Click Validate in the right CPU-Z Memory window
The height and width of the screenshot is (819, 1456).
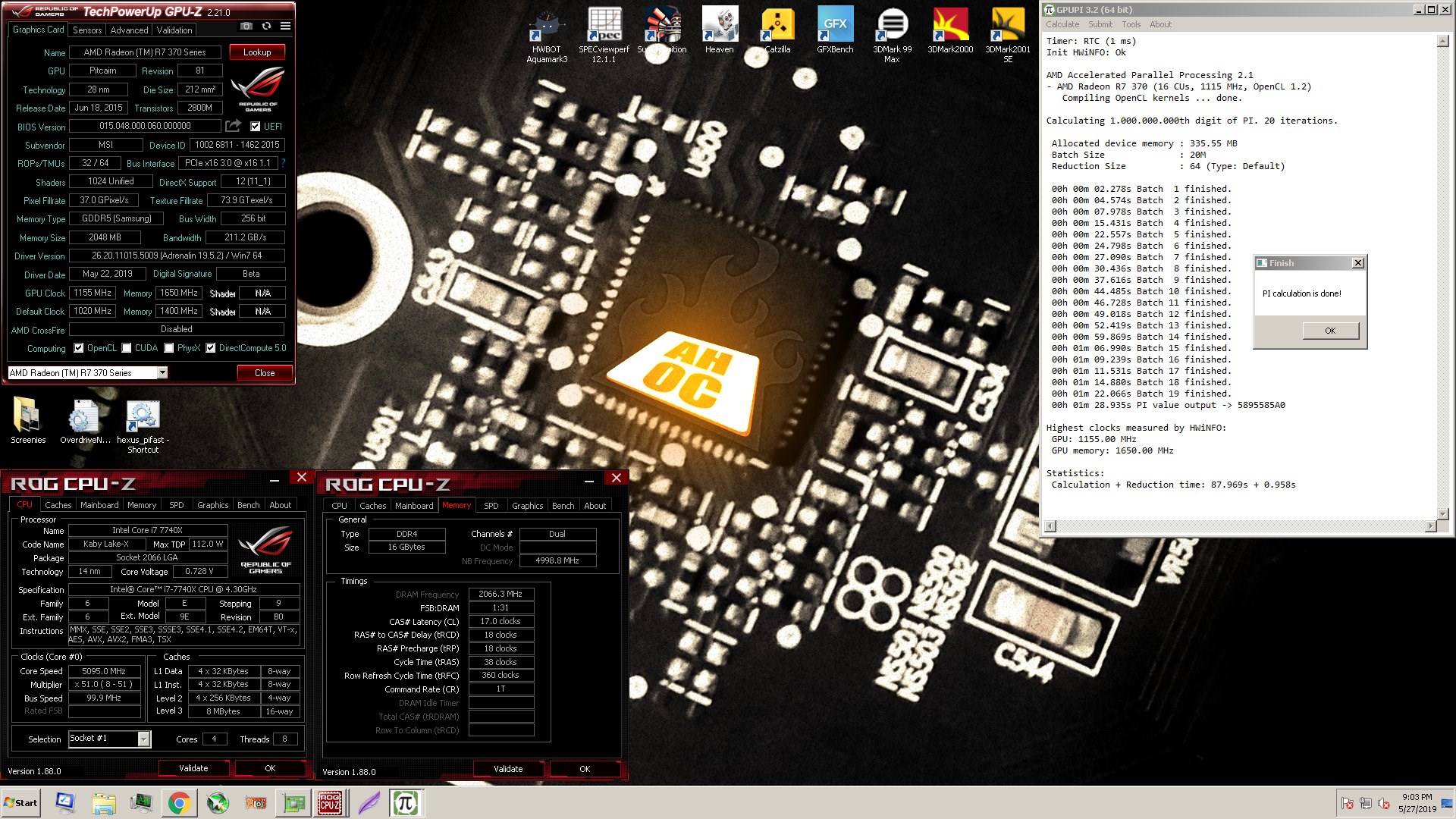508,769
